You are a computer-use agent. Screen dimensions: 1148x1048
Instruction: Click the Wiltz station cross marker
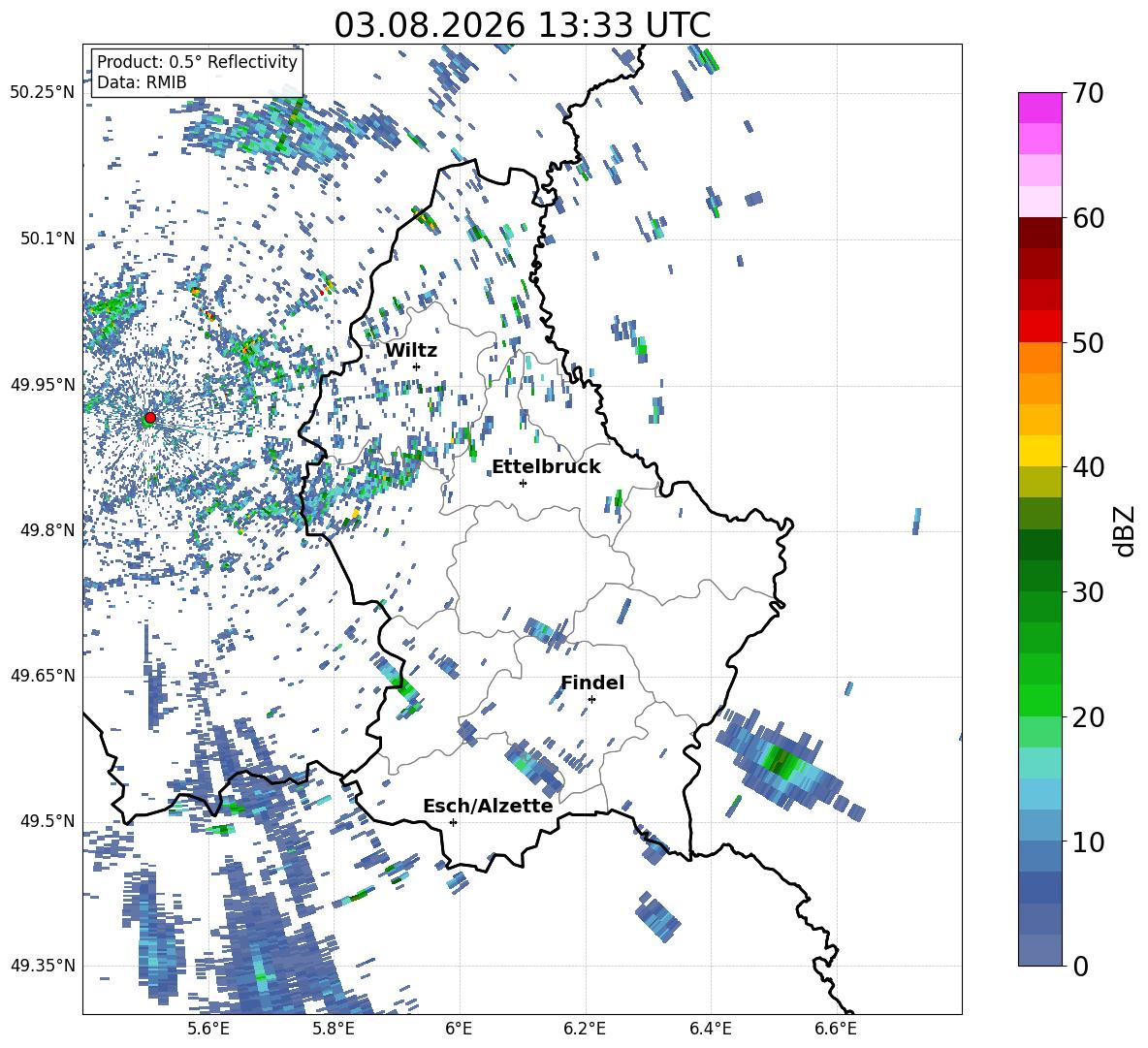pos(417,366)
